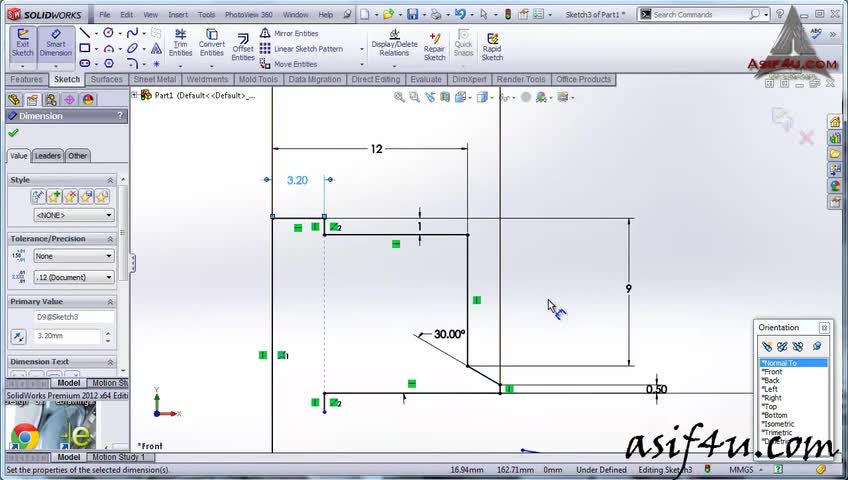The height and width of the screenshot is (480, 848).
Task: Collapse the Tolerance/Precision section
Action: click(110, 239)
